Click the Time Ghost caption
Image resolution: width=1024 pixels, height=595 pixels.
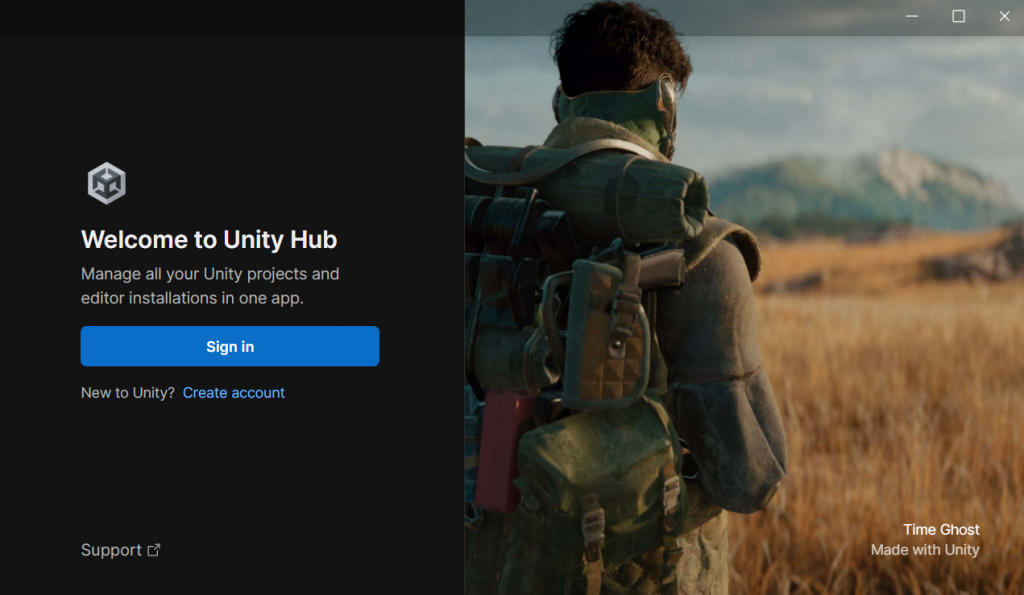point(941,530)
